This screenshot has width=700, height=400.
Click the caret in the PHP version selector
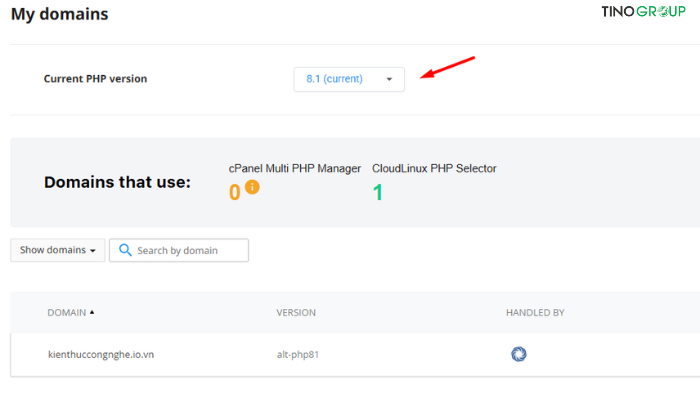389,79
